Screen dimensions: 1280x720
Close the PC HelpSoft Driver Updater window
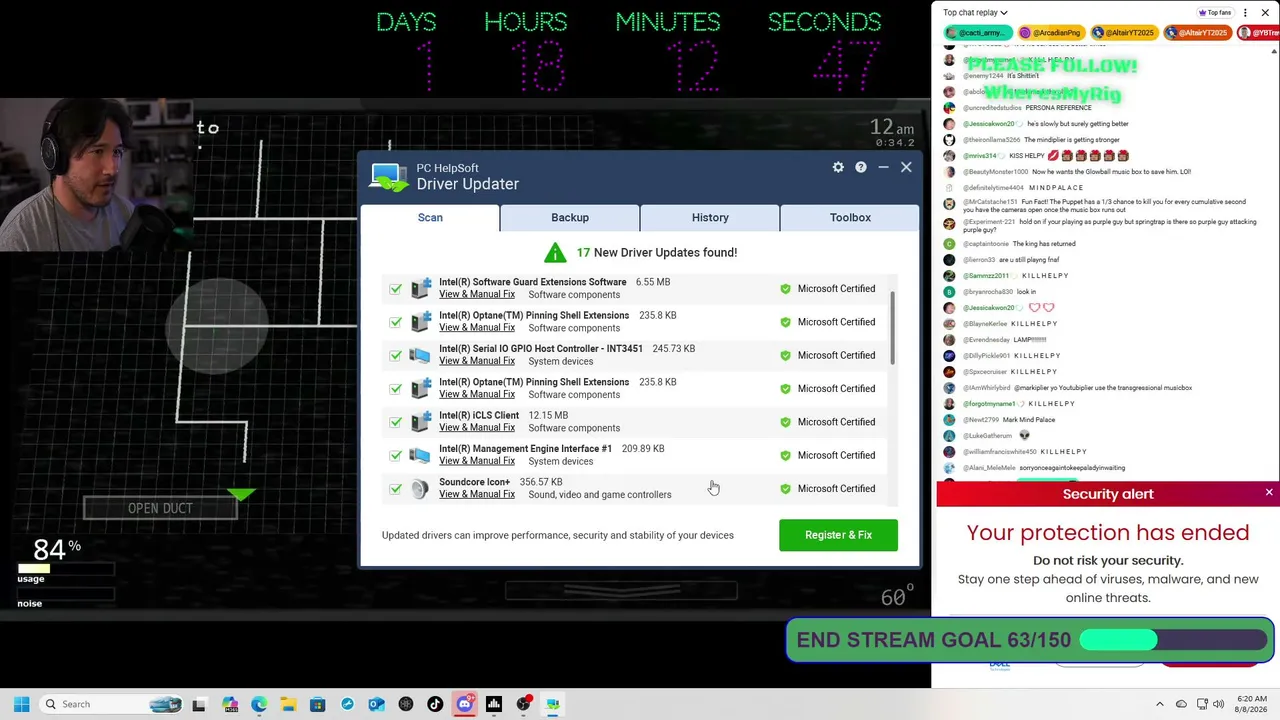pyautogui.click(x=906, y=167)
